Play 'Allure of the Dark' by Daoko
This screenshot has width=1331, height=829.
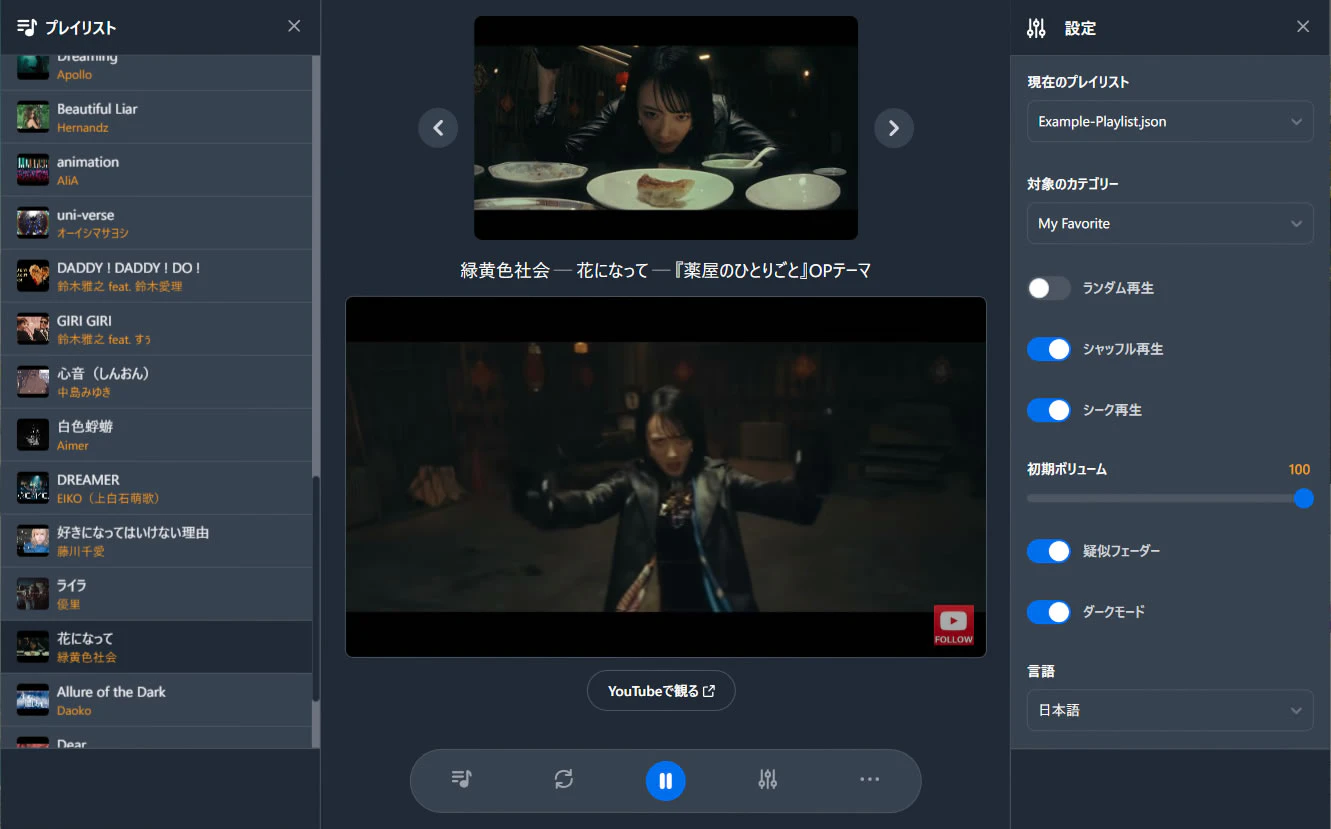[156, 700]
